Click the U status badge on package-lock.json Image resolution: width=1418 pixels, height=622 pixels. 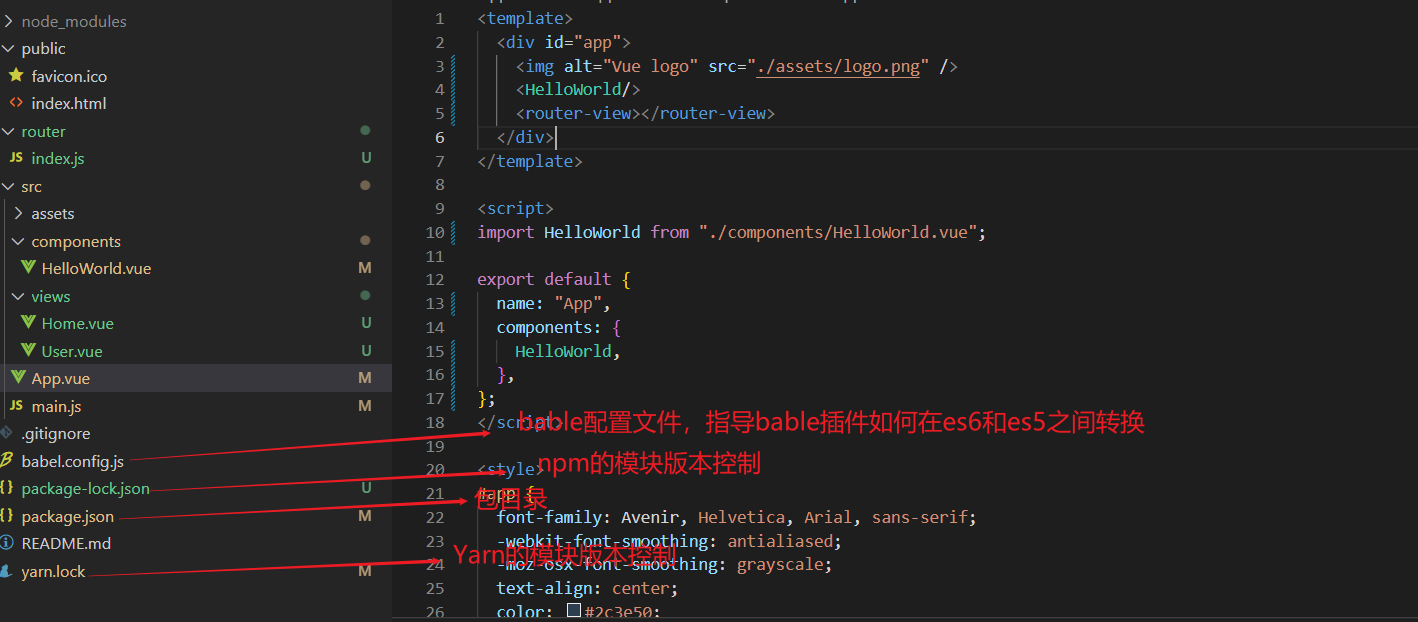coord(366,488)
